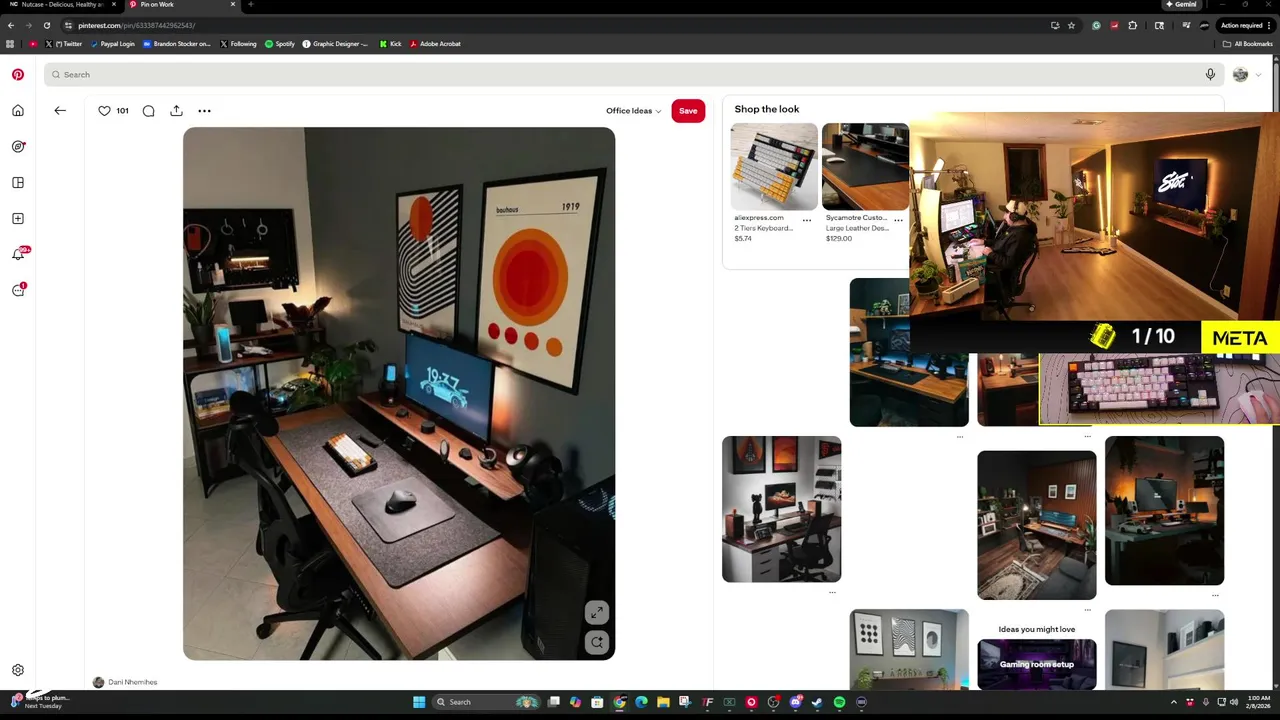
Task: Expand account chevron next to avatar
Action: click(x=1258, y=75)
